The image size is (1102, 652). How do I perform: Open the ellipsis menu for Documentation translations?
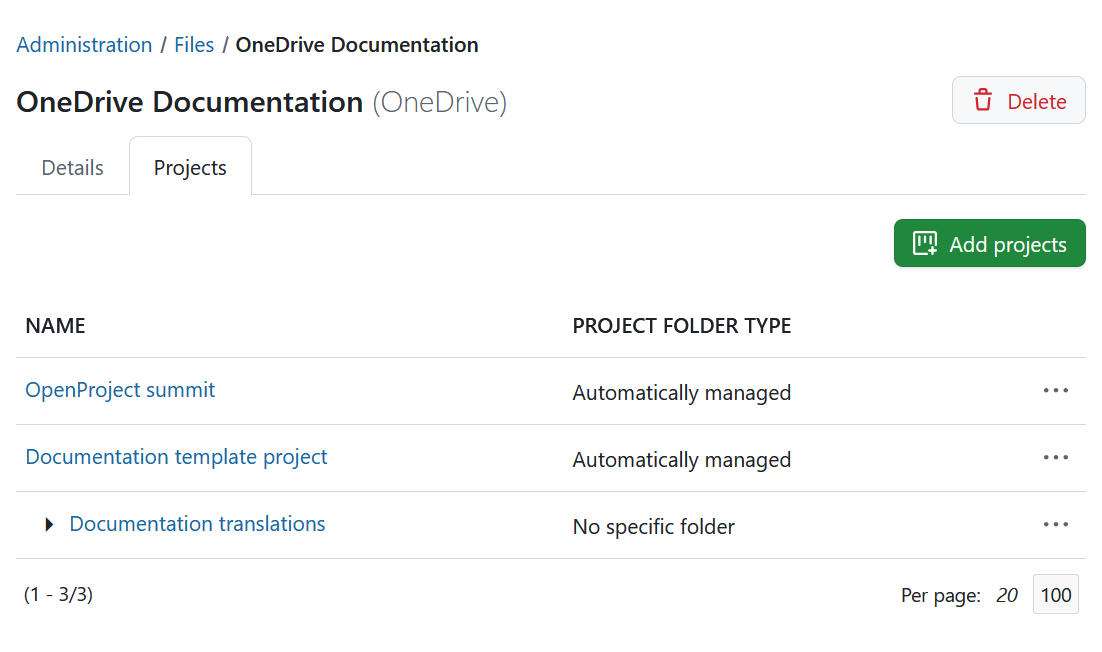click(x=1056, y=524)
